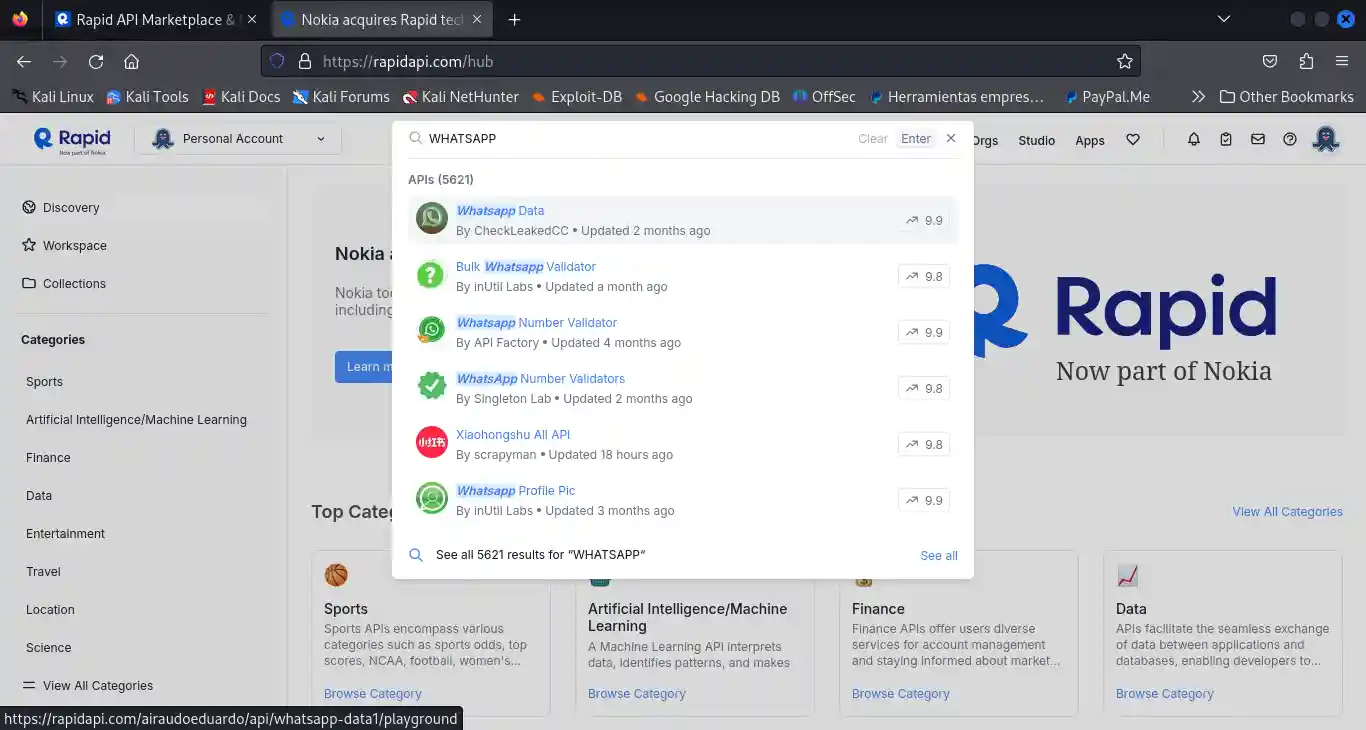The width and height of the screenshot is (1366, 730).
Task: Clear the WHATSAPP search text
Action: point(872,139)
